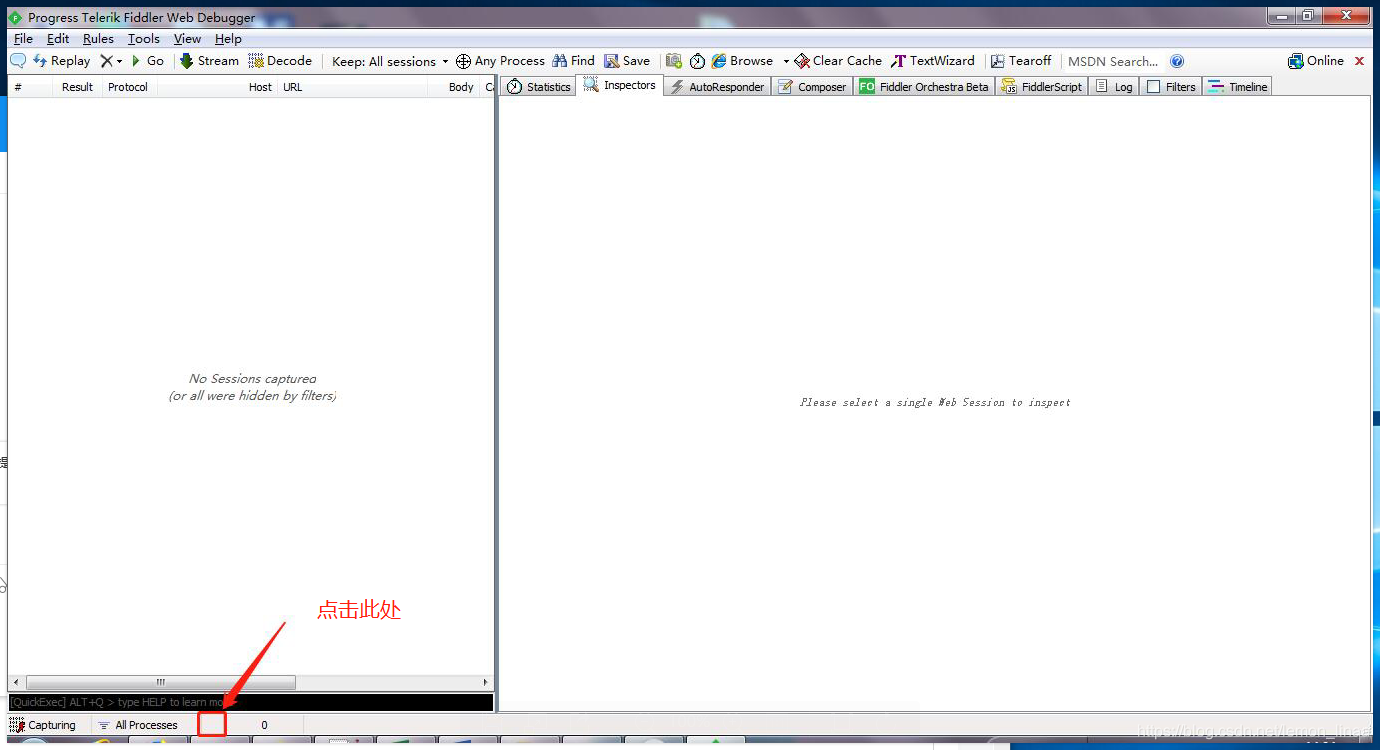Click the comment speech bubble icon
The width and height of the screenshot is (1380, 750).
point(18,61)
